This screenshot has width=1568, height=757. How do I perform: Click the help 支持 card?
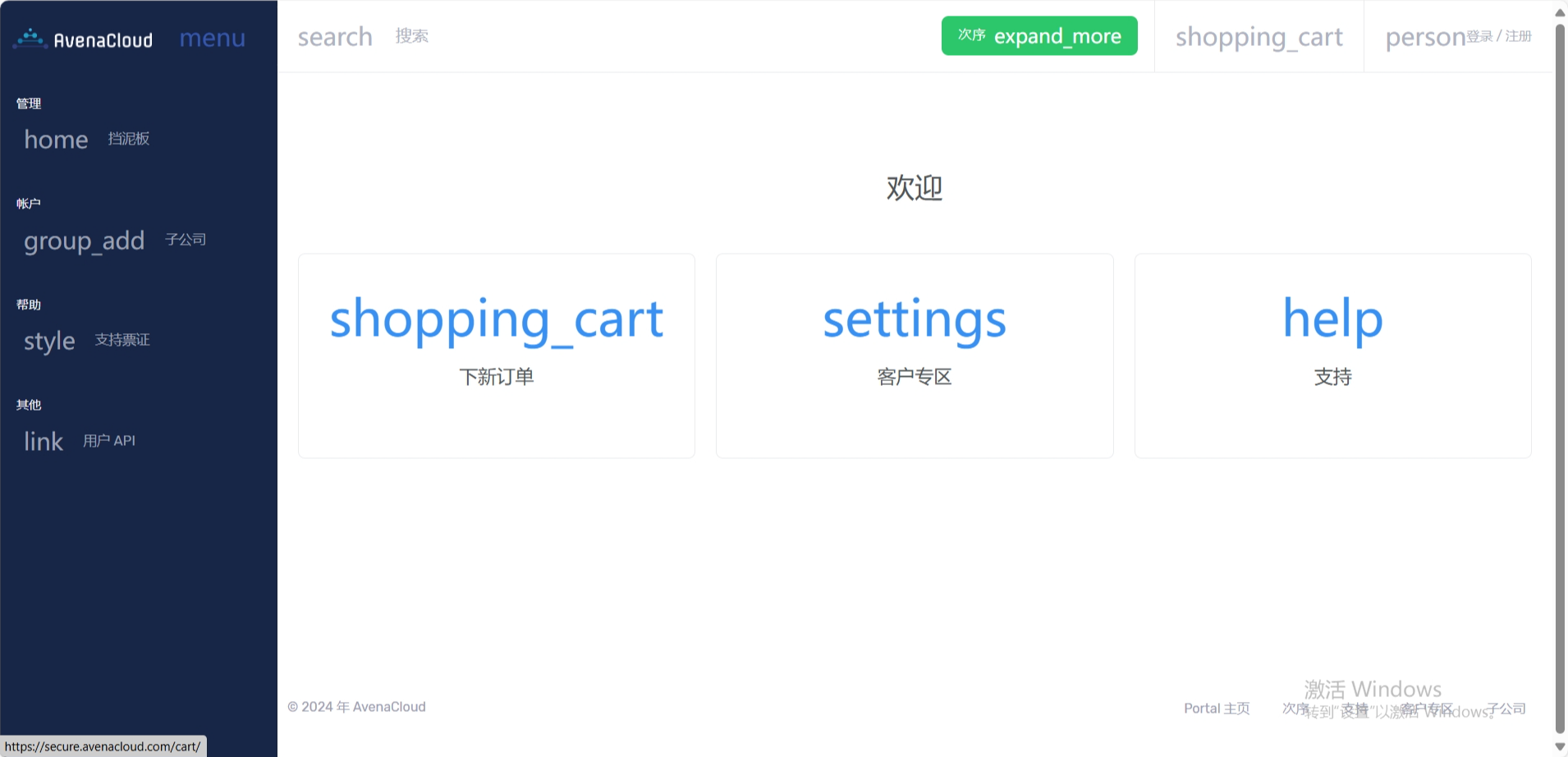point(1332,355)
